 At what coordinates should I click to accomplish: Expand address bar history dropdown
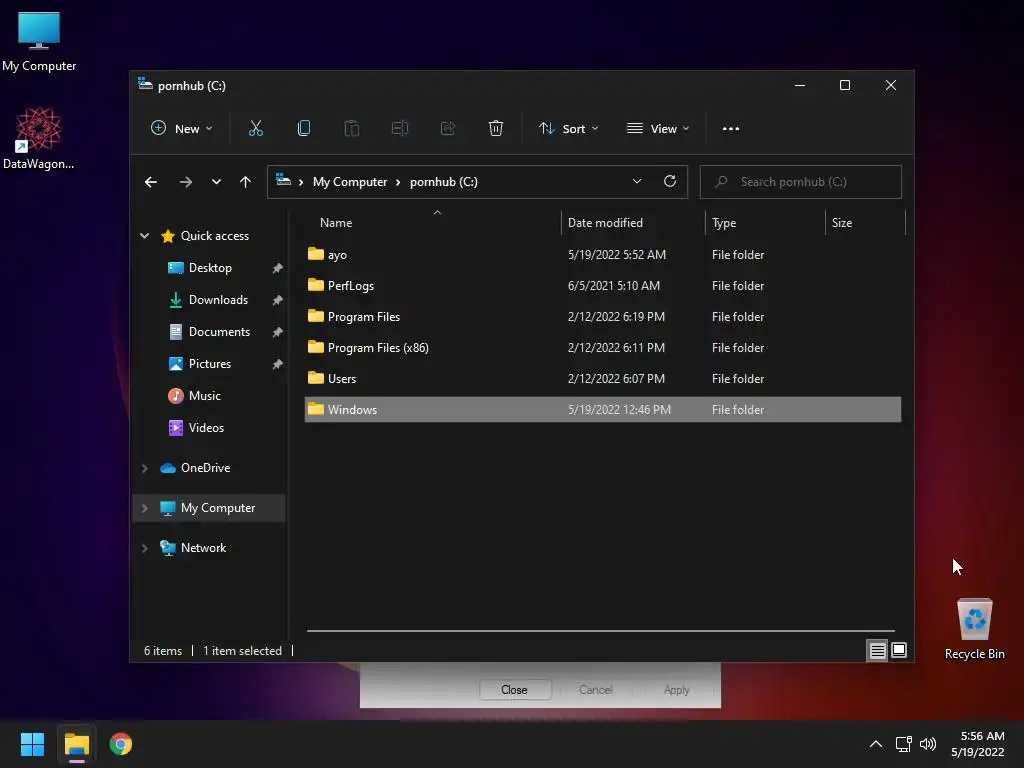pyautogui.click(x=637, y=182)
